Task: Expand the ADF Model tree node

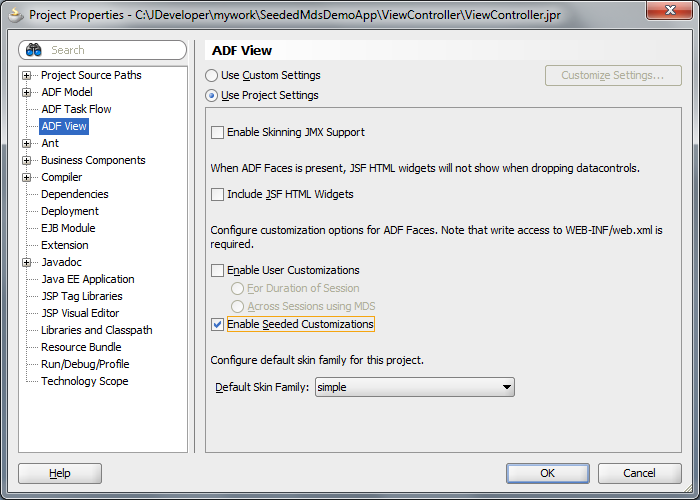Action: (x=26, y=92)
